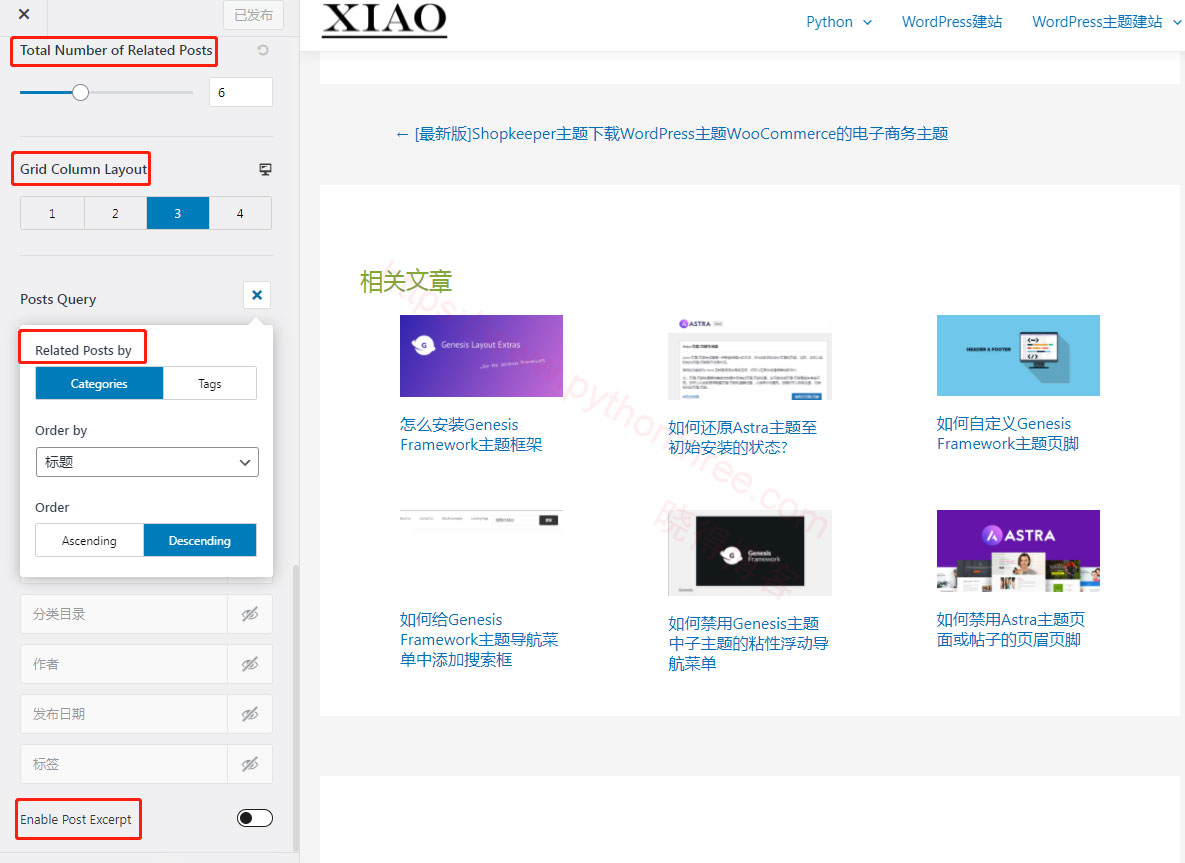Reset the Total Number of Related Posts

[x=263, y=50]
